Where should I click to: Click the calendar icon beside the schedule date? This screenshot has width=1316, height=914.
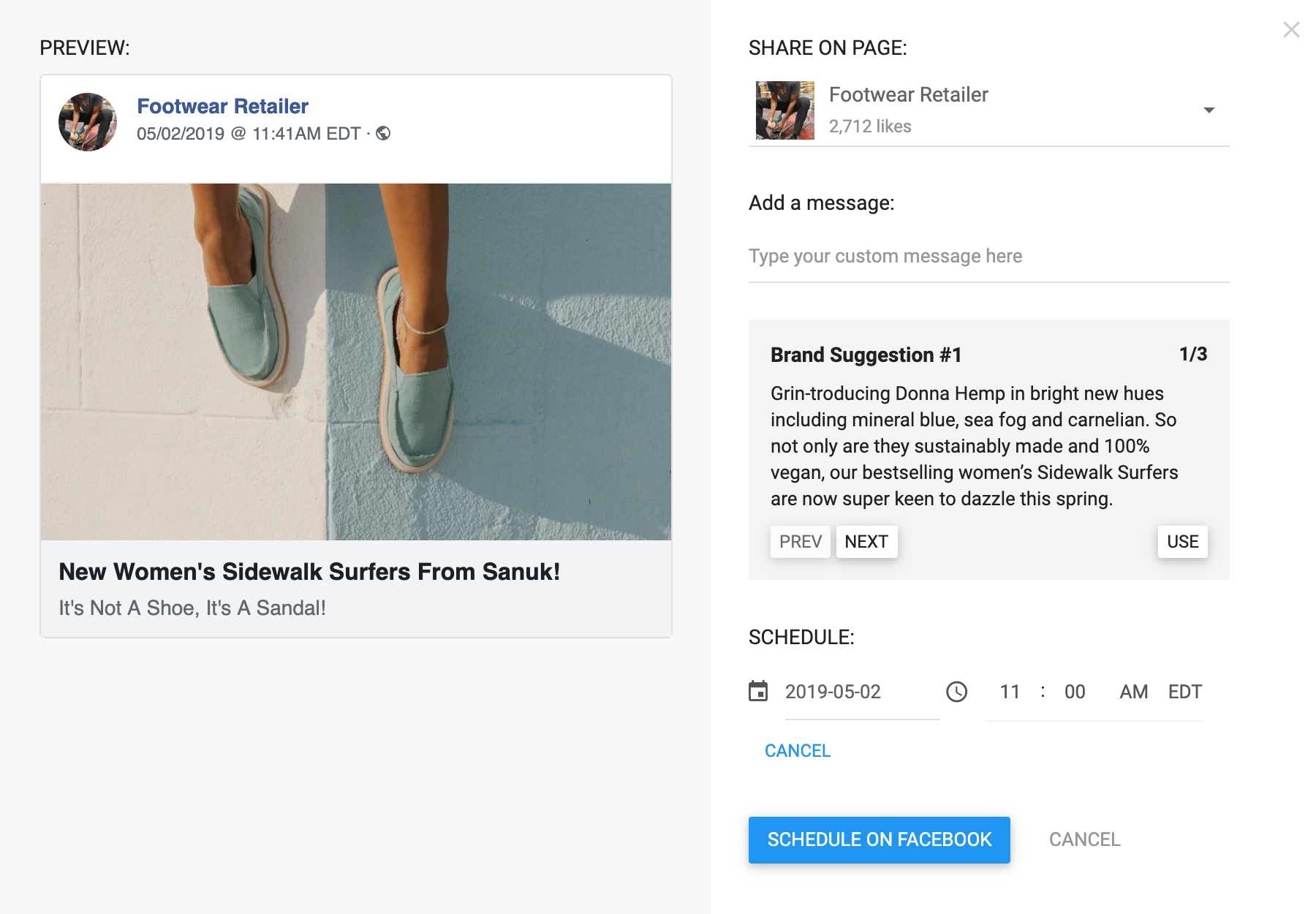click(758, 691)
